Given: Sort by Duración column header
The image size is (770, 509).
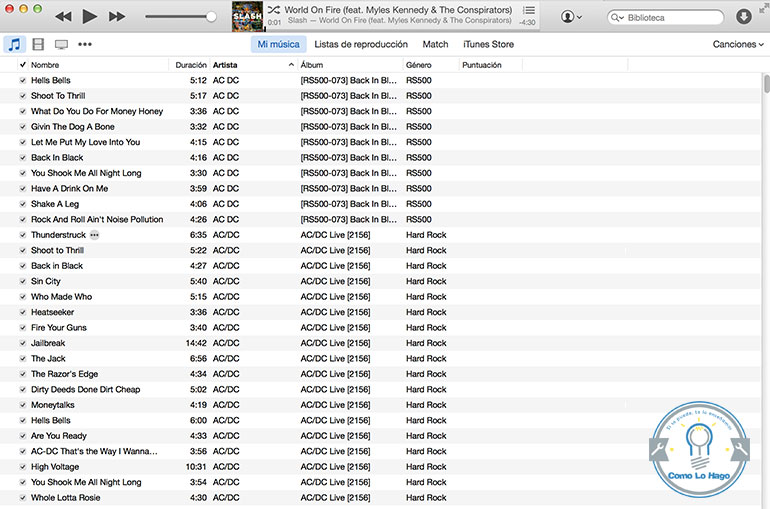Looking at the screenshot, I should 191,65.
